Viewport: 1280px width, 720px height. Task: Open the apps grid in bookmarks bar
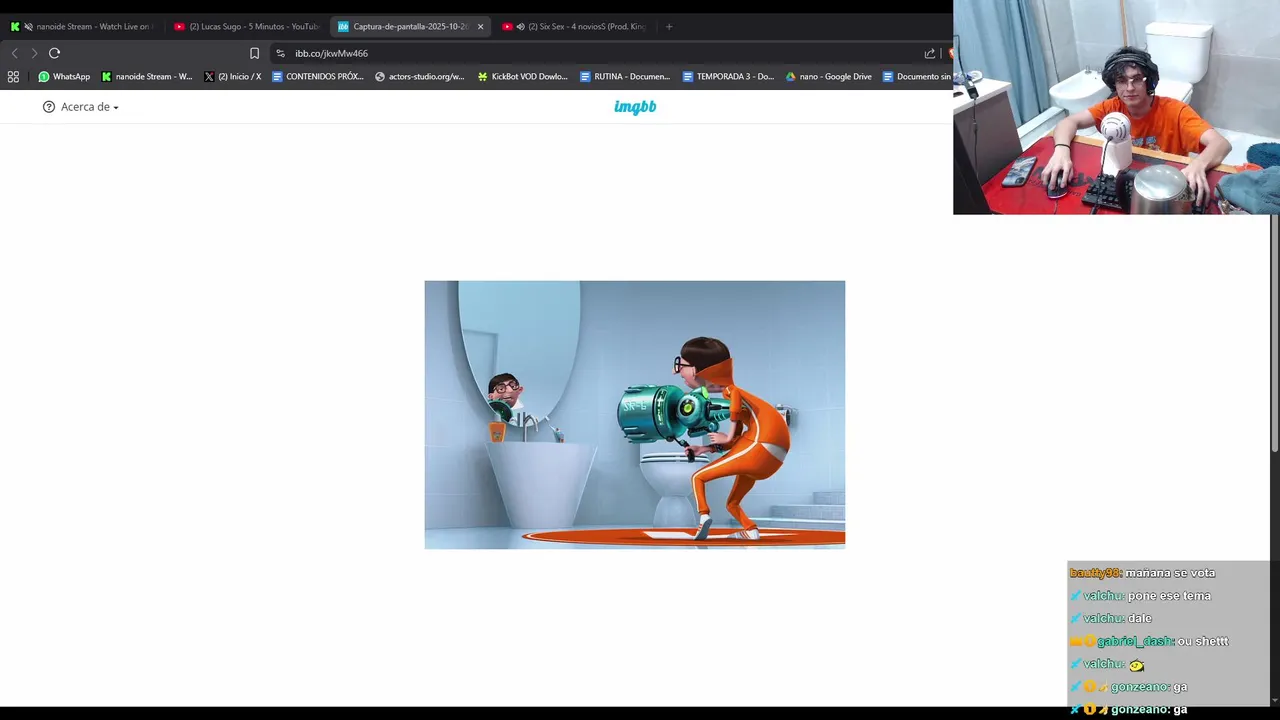point(13,76)
